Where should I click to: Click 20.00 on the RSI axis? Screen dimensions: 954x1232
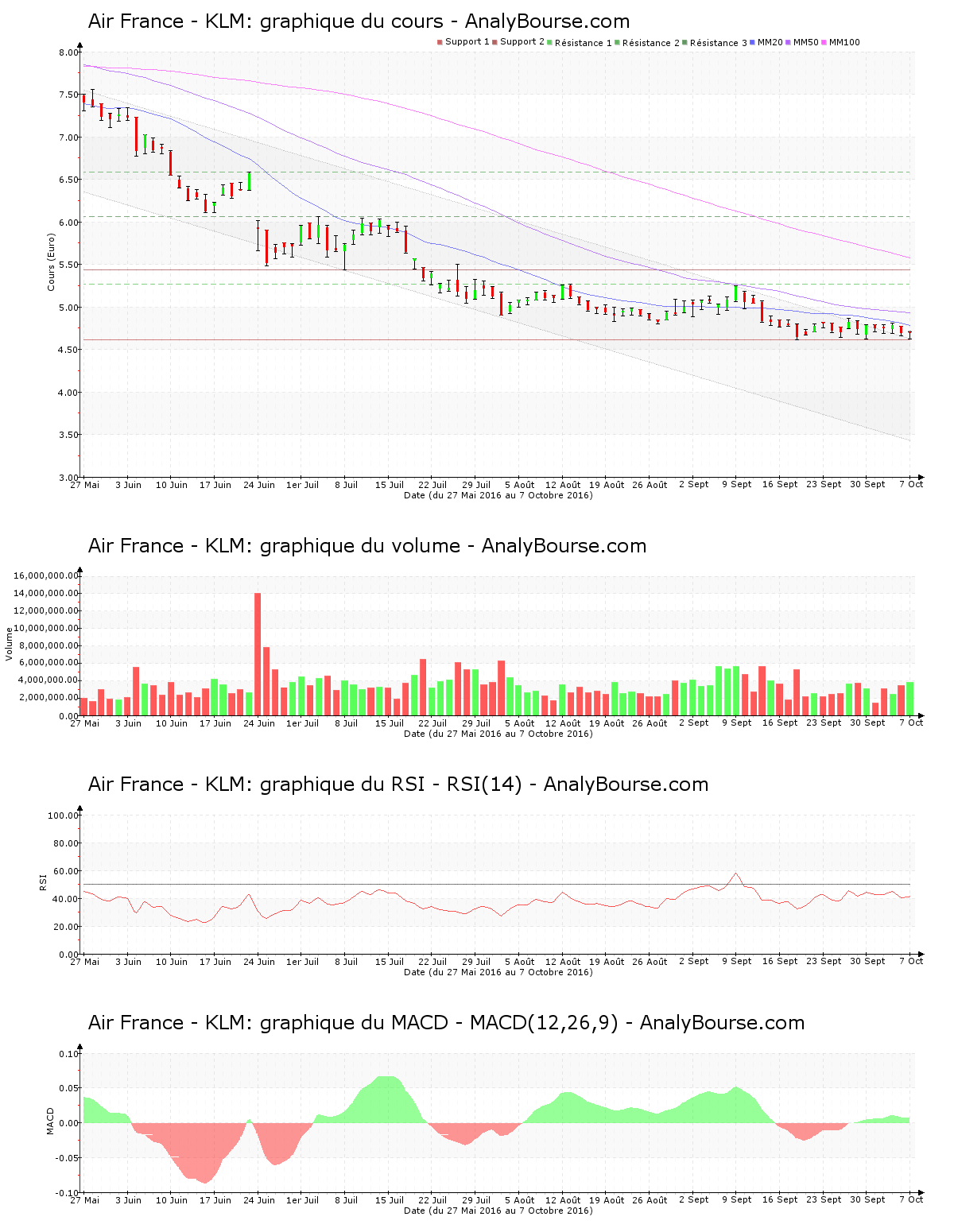click(66, 927)
